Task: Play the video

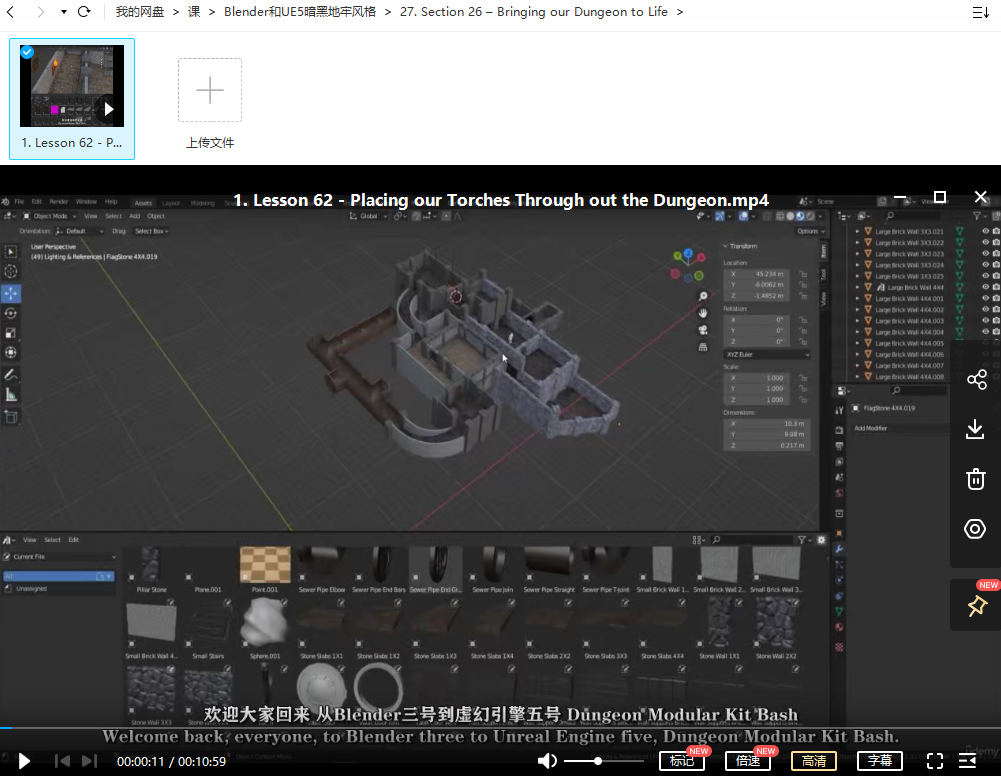Action: [x=24, y=761]
